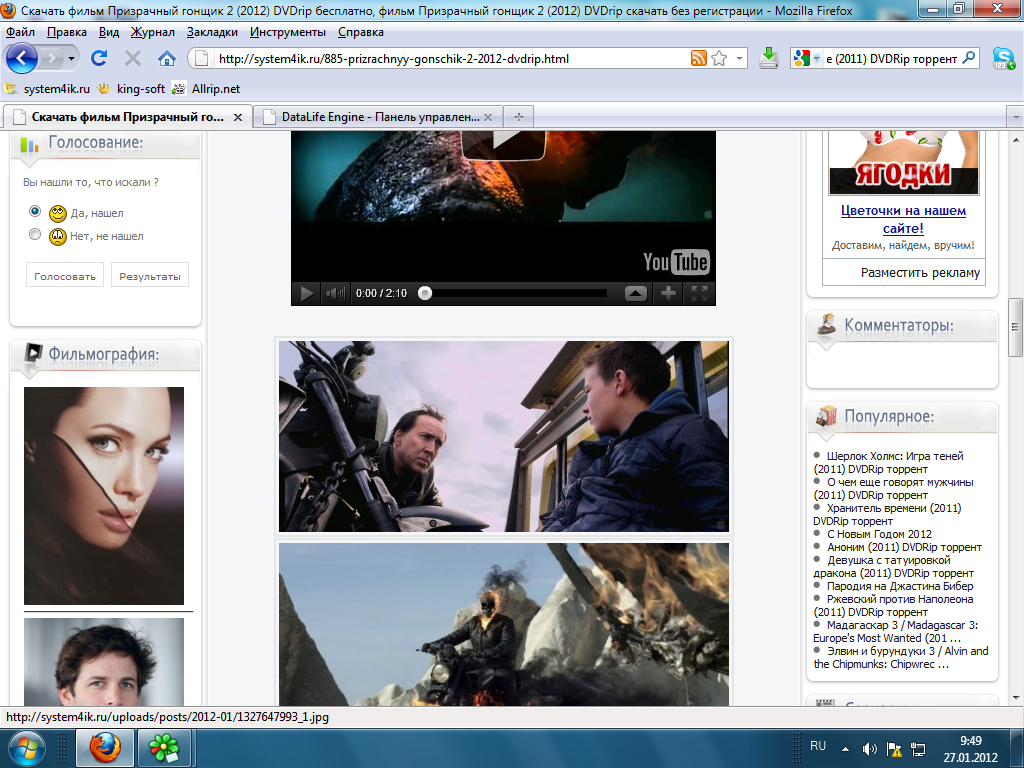Reload the page with the refresh icon

(99, 58)
